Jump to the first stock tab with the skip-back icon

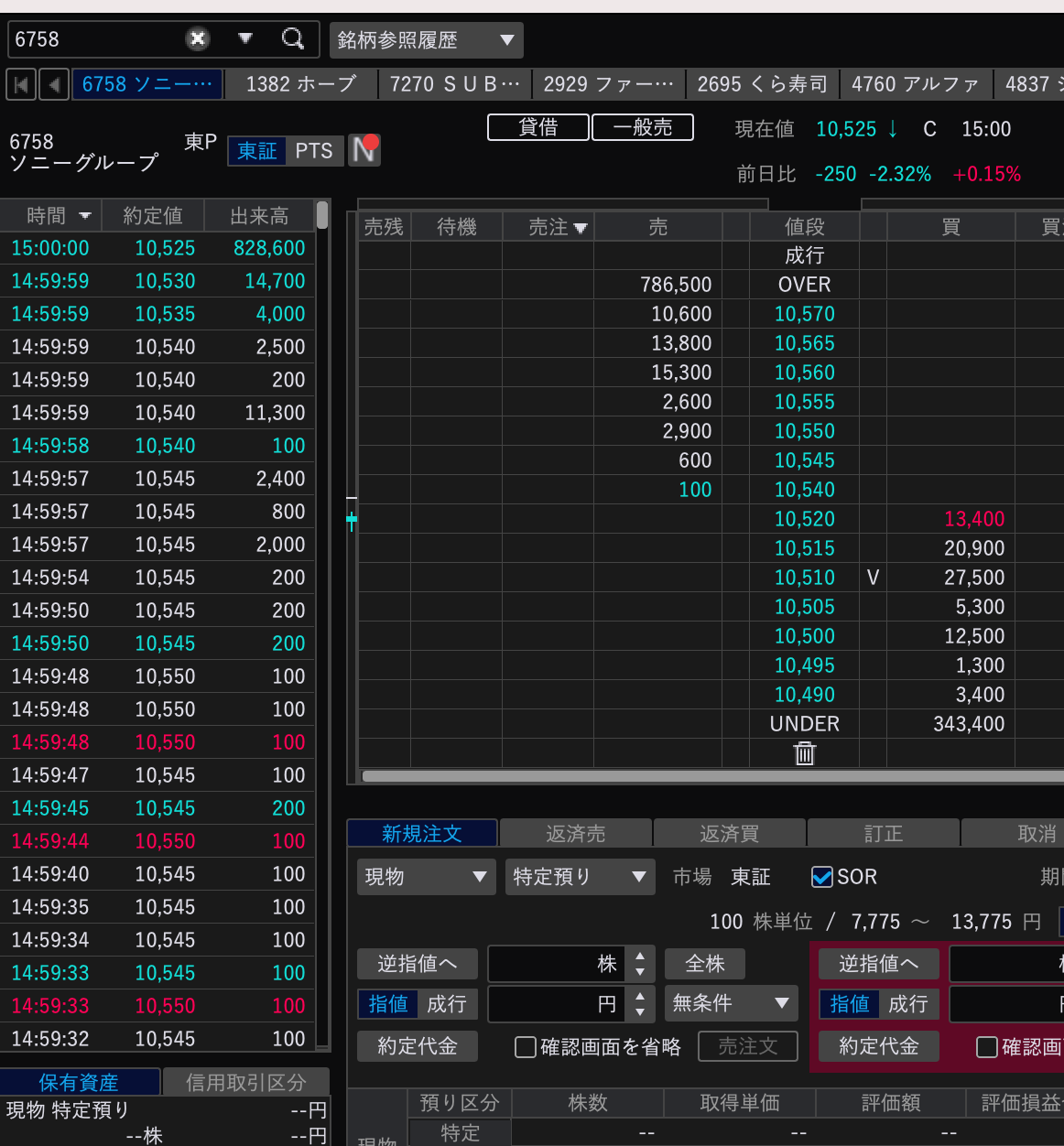21,85
